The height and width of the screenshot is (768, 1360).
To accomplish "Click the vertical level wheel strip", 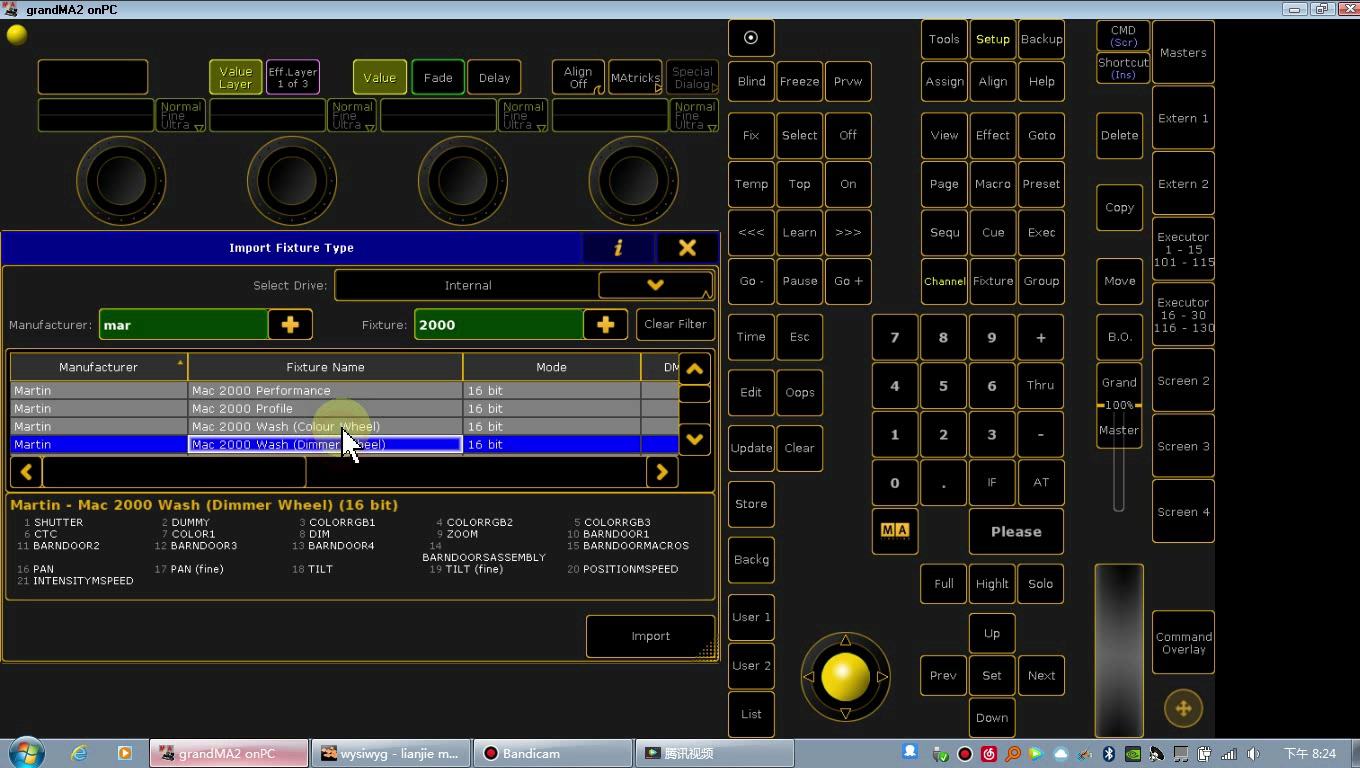I will 1119,651.
